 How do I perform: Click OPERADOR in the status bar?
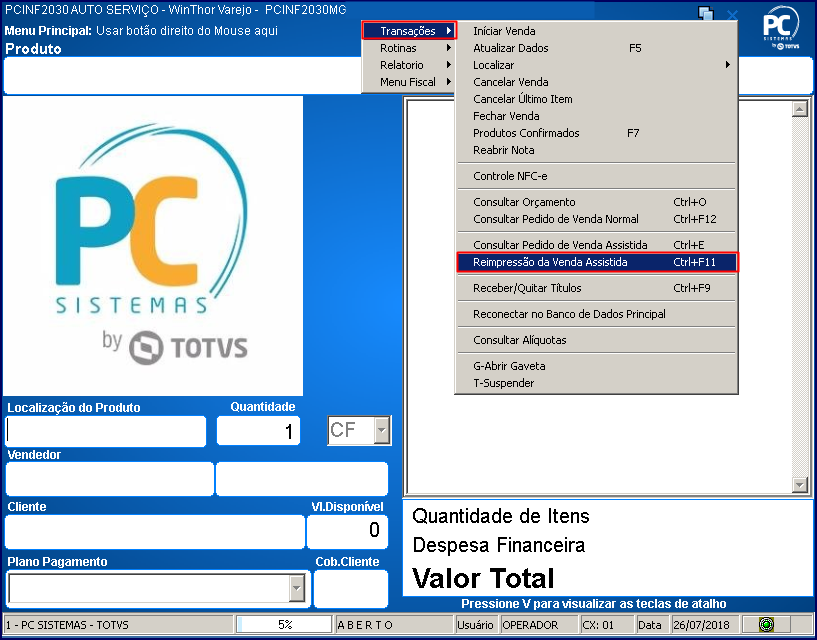(530, 625)
